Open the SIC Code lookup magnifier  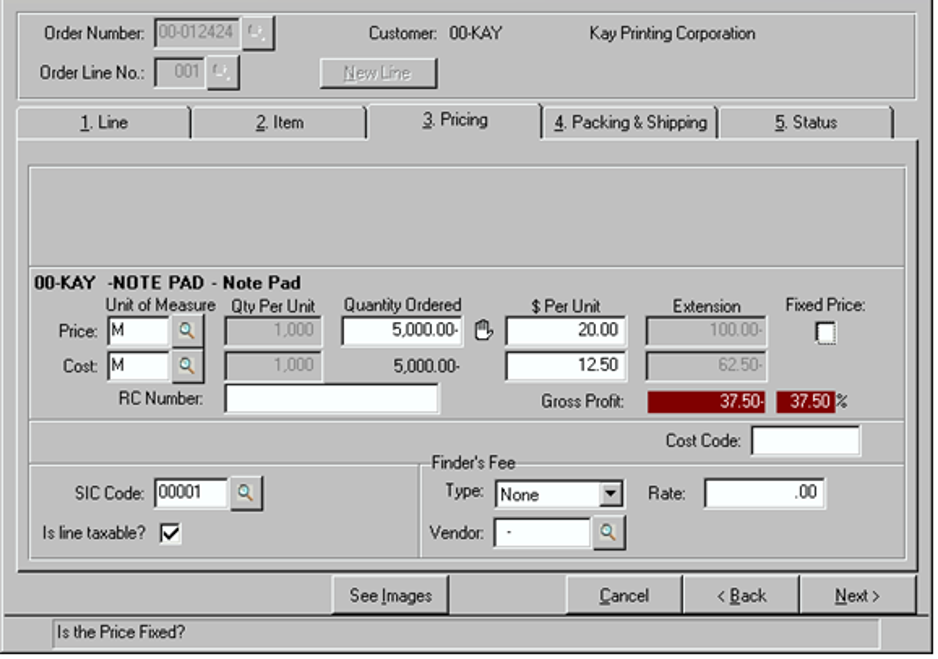point(245,493)
